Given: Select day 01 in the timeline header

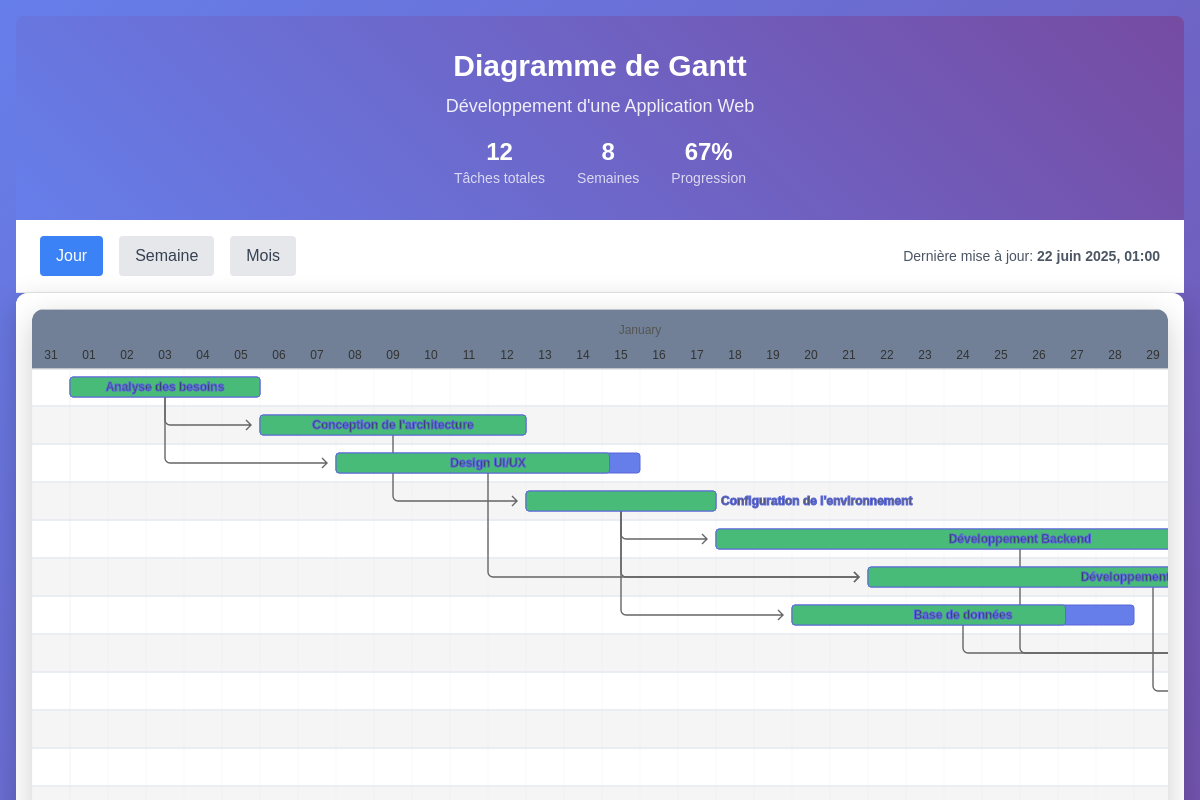Looking at the screenshot, I should [x=89, y=354].
